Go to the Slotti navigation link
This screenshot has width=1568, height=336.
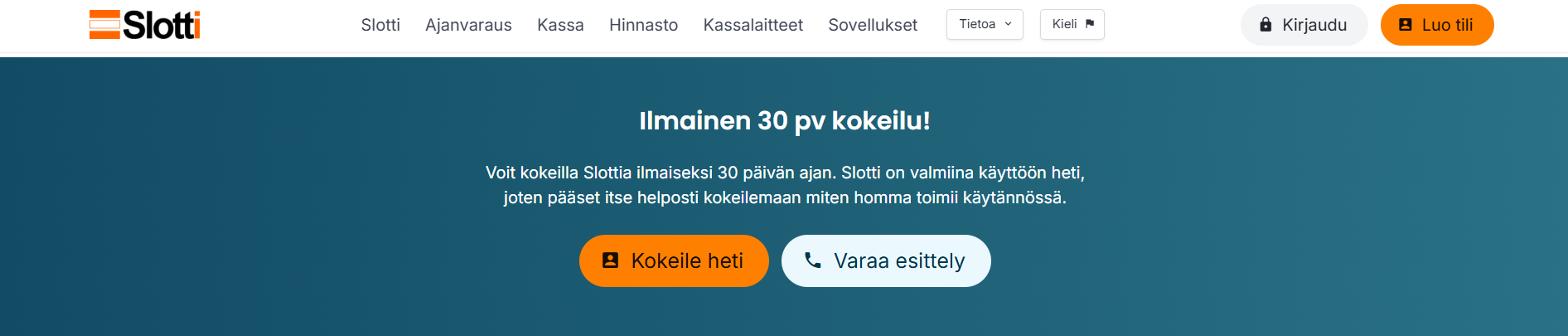pos(380,25)
